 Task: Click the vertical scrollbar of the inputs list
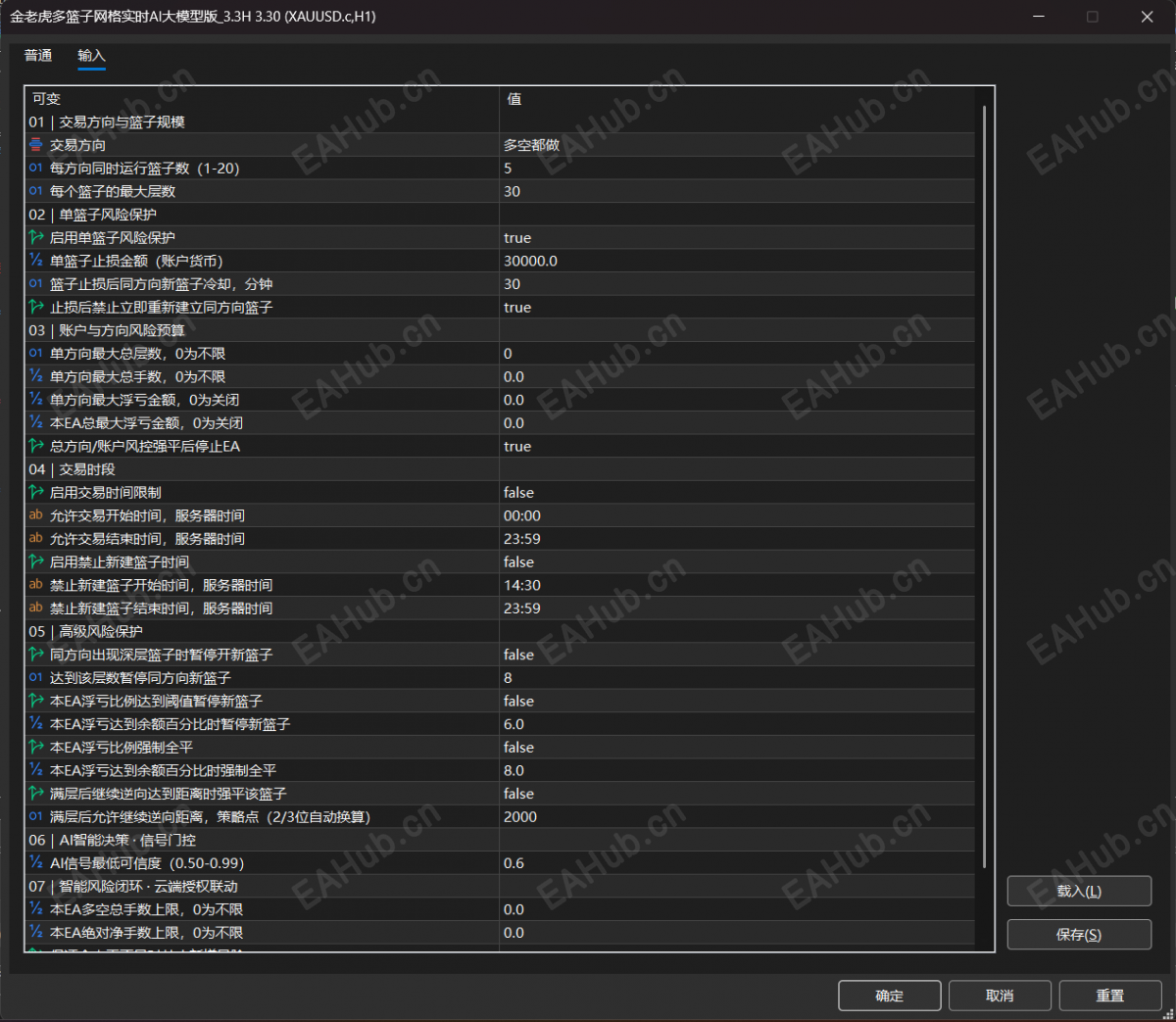984,486
